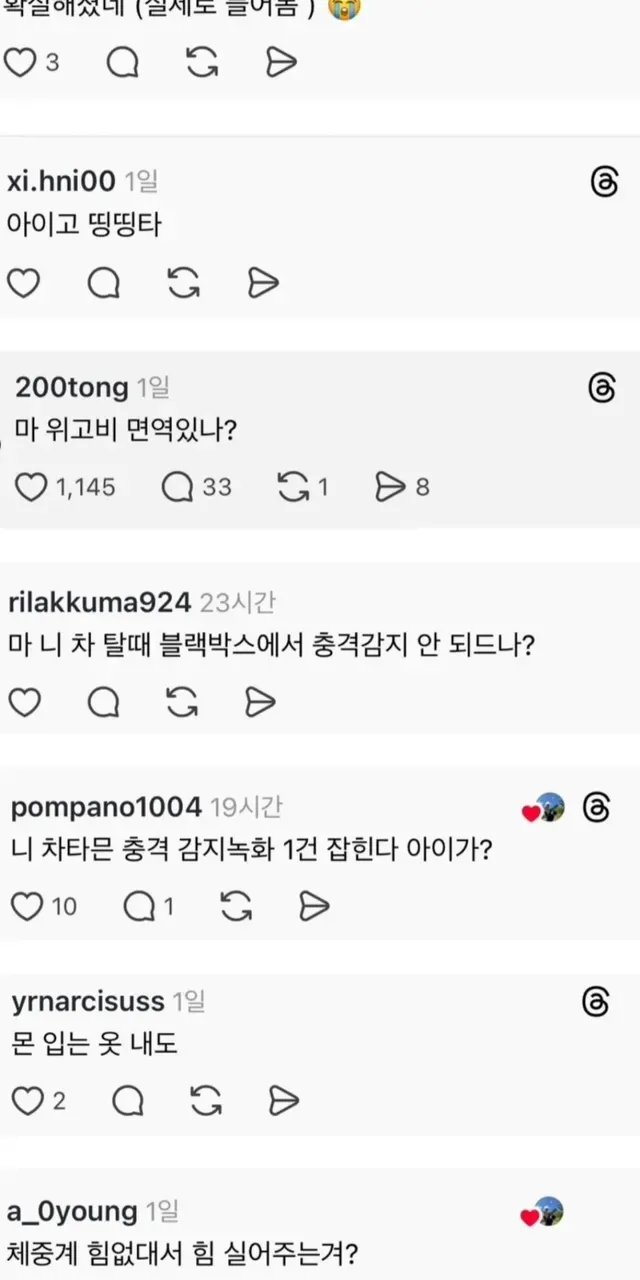The height and width of the screenshot is (1280, 640).
Task: Open Threads icon beside xi.hni00 comment
Action: point(604,182)
